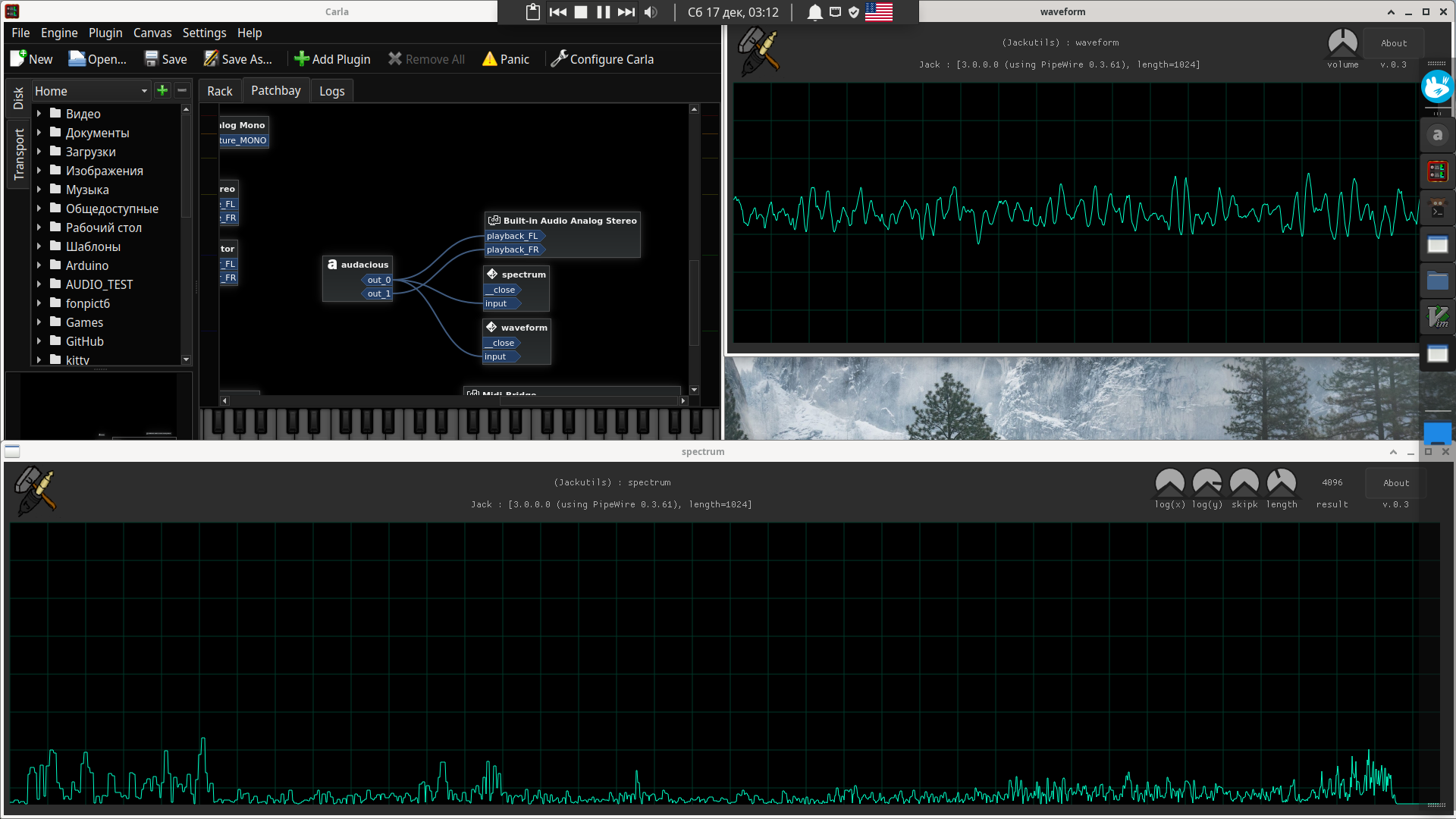The width and height of the screenshot is (1456, 819).
Task: Select the waveform node title in patchbay
Action: [524, 328]
